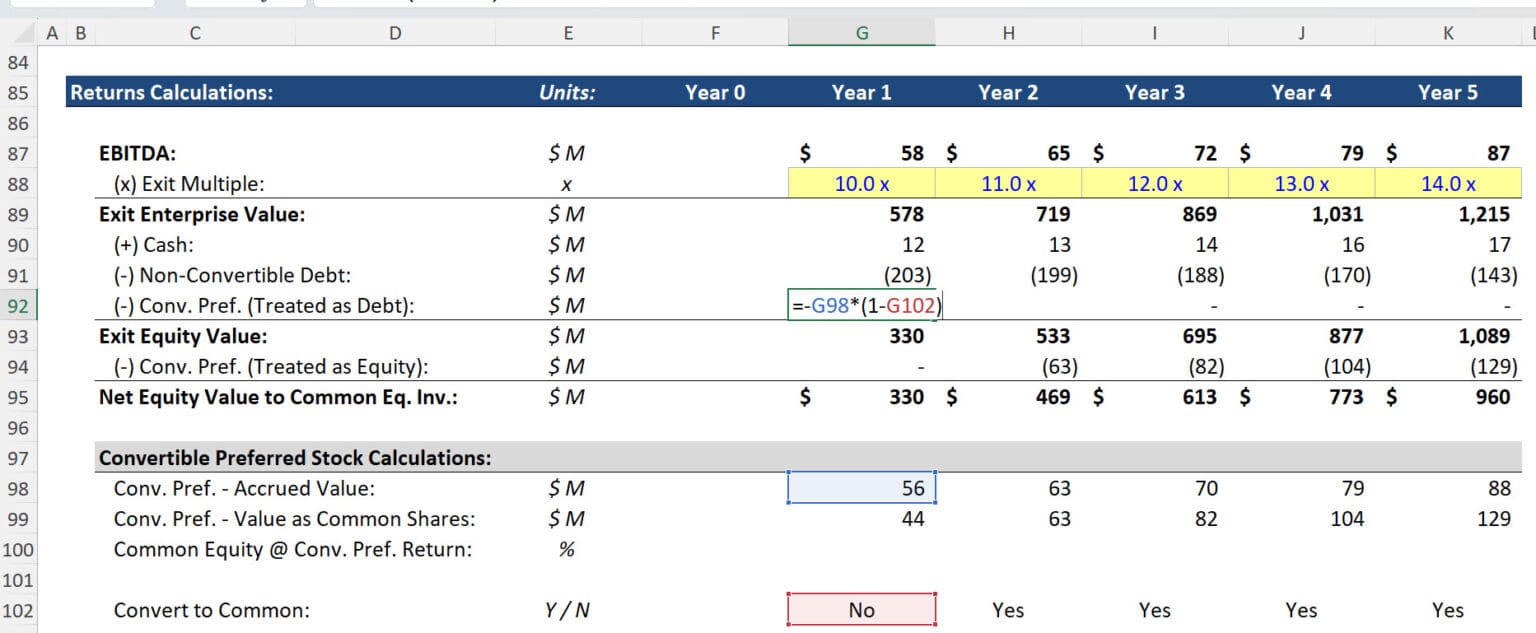Click the yellow 10.0x Exit Multiple cell
The image size is (1536, 633).
click(861, 184)
